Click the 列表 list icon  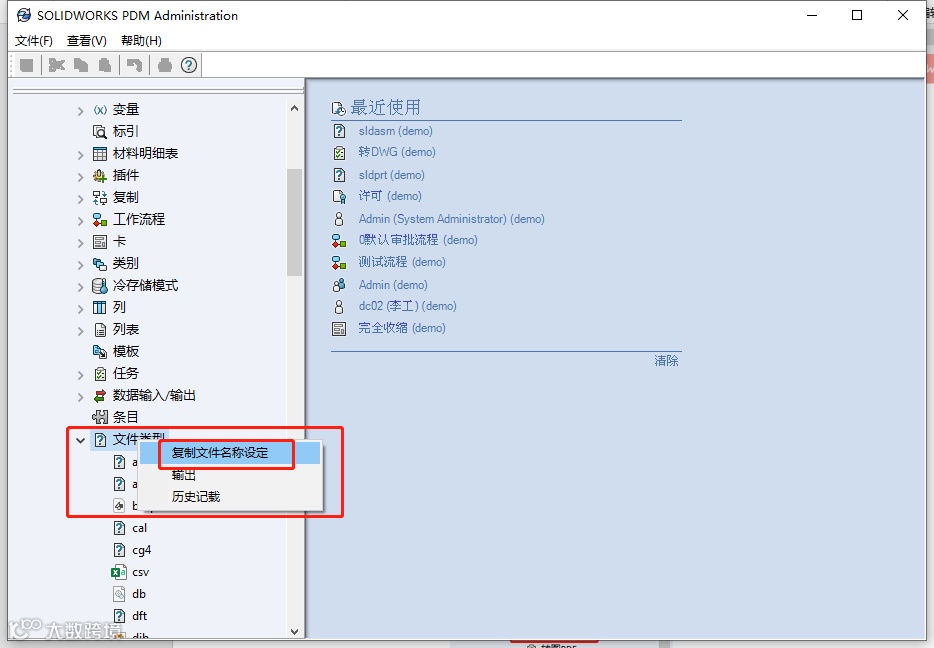[100, 329]
